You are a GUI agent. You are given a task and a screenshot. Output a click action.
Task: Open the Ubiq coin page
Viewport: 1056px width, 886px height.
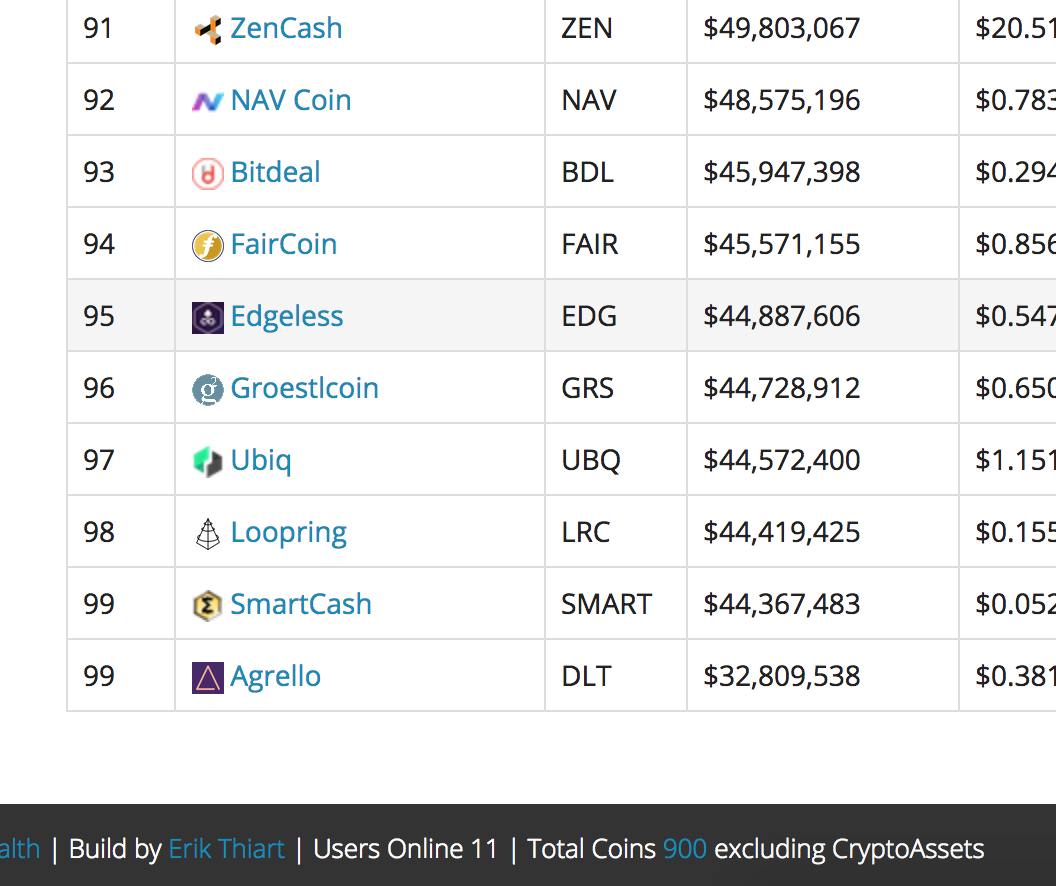coord(261,460)
